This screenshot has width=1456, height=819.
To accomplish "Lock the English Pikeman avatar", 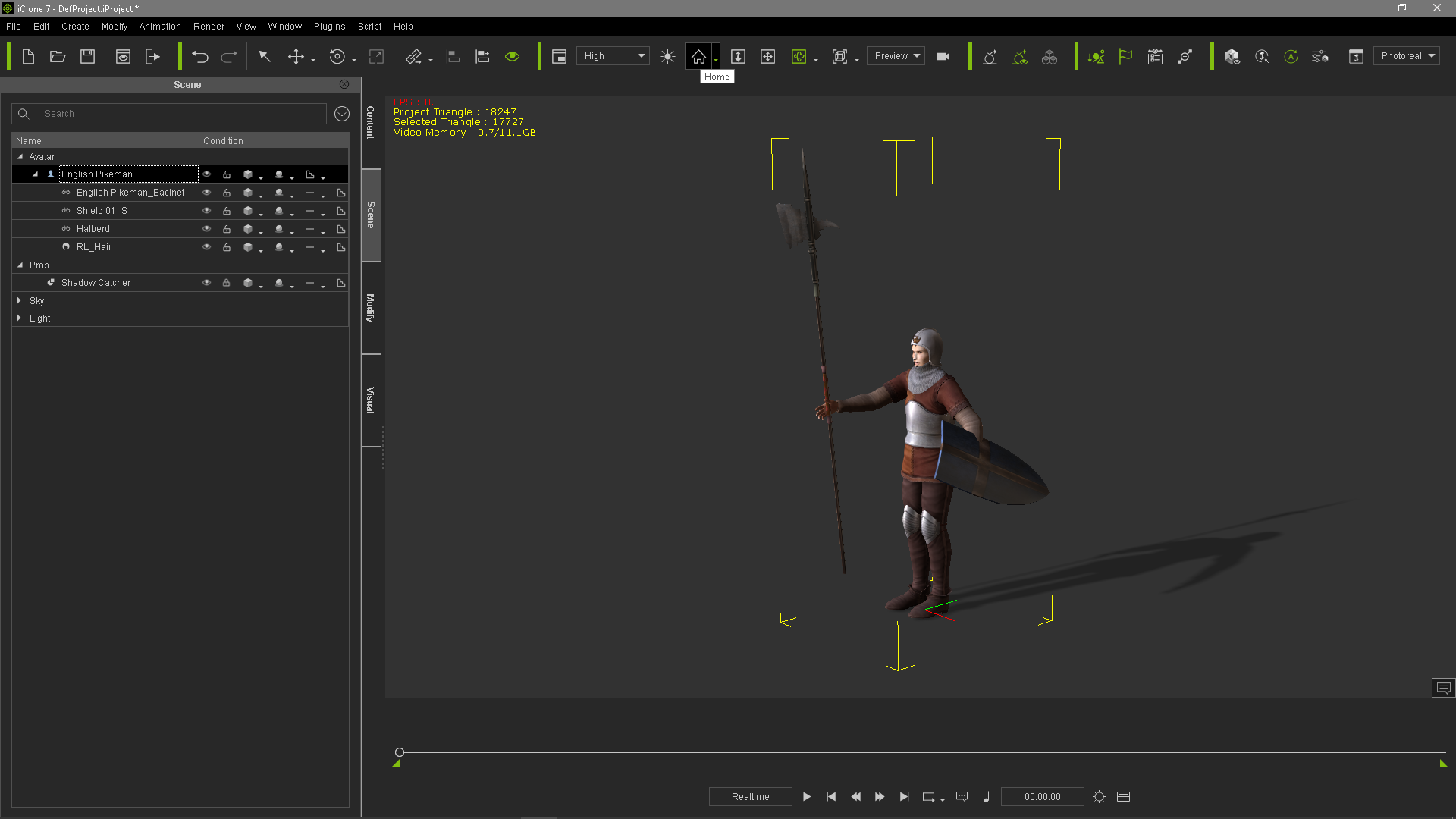I will coord(226,174).
